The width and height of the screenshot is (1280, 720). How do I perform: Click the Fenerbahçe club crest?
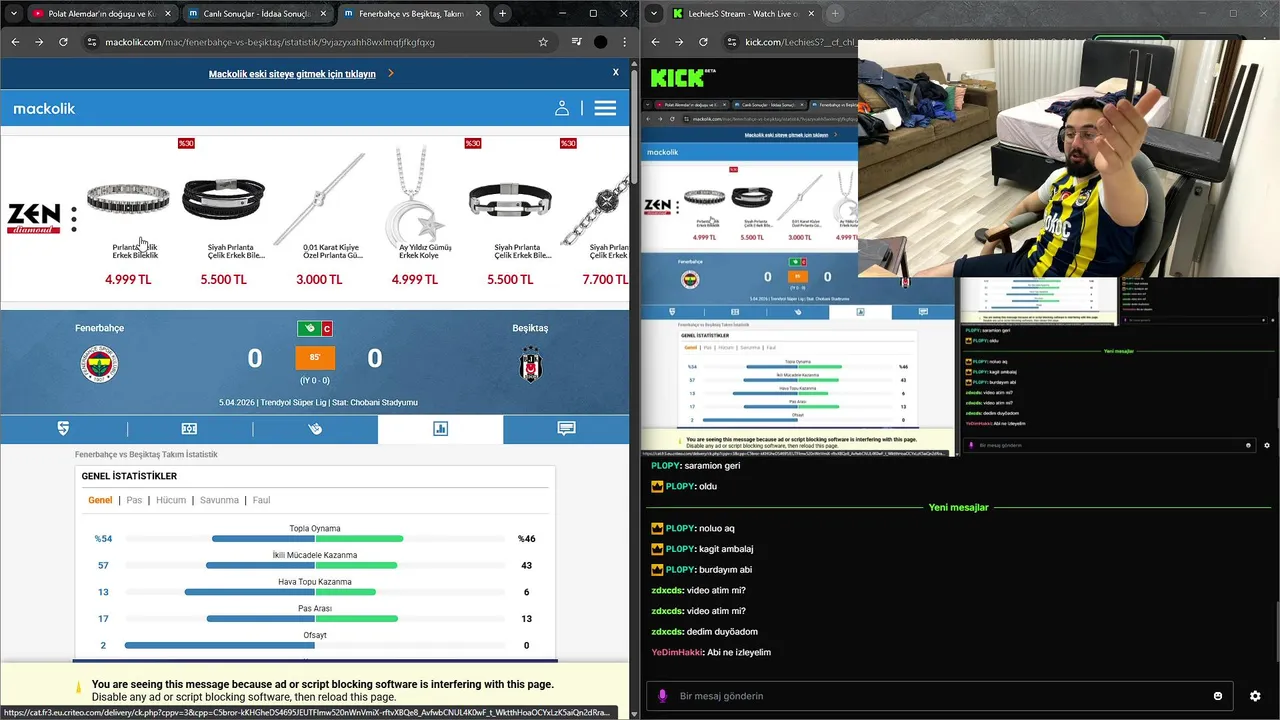click(99, 364)
